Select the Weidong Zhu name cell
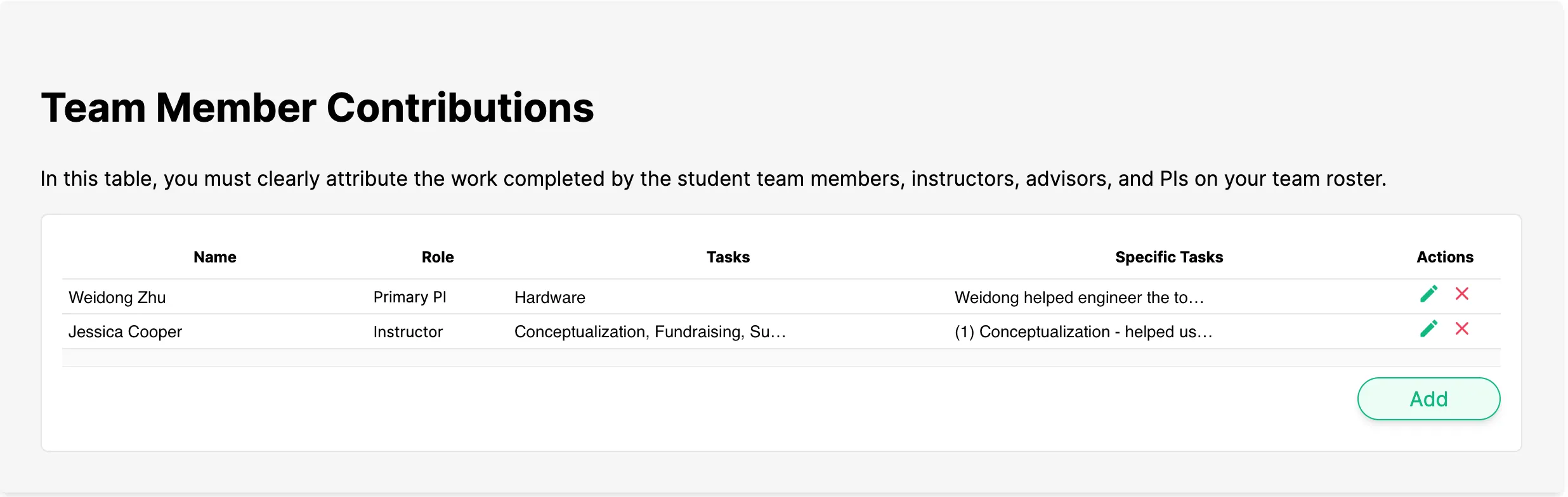1568x497 pixels. click(117, 297)
